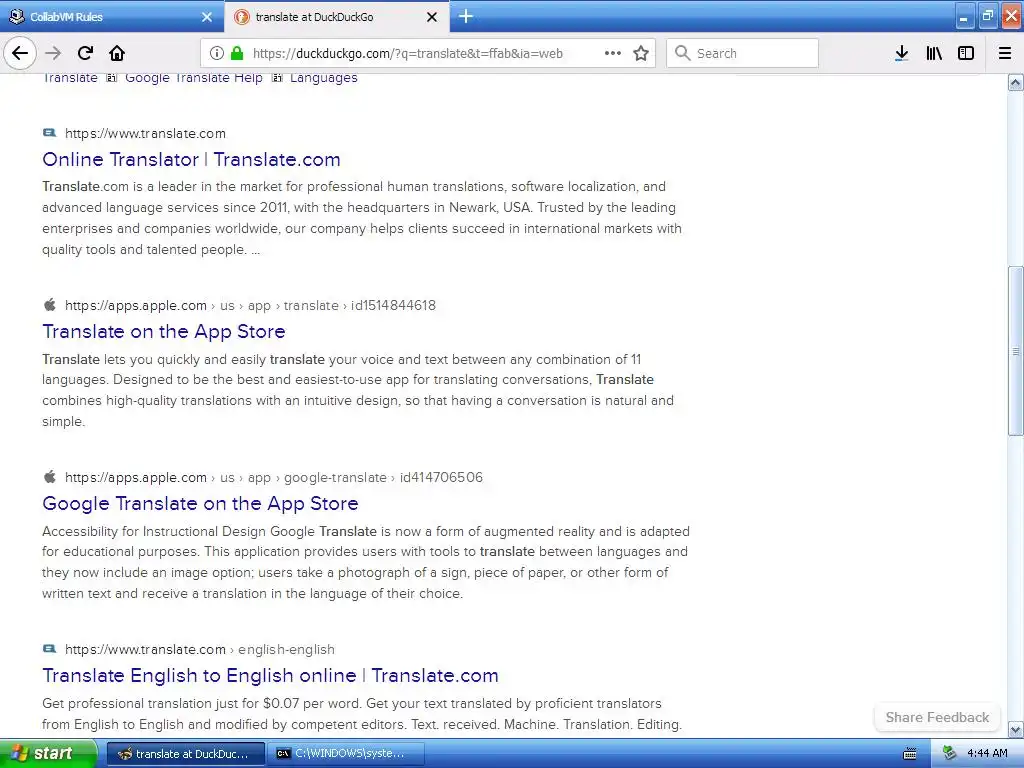Click the magnifier icon in Search box
The height and width of the screenshot is (768, 1024).
(x=682, y=53)
